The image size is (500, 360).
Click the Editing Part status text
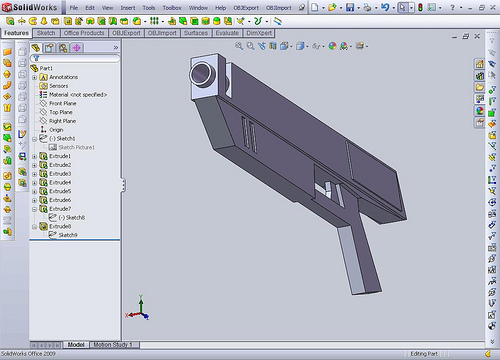coord(424,354)
